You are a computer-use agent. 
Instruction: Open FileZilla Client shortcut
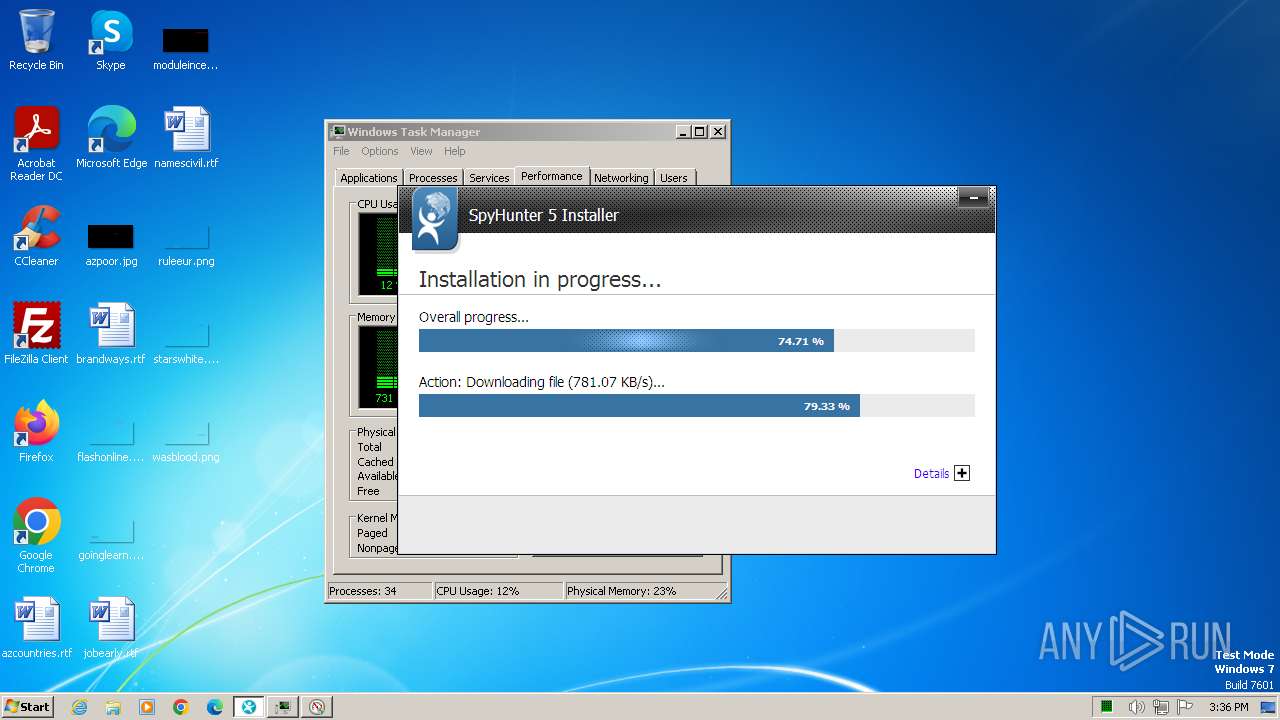click(36, 334)
